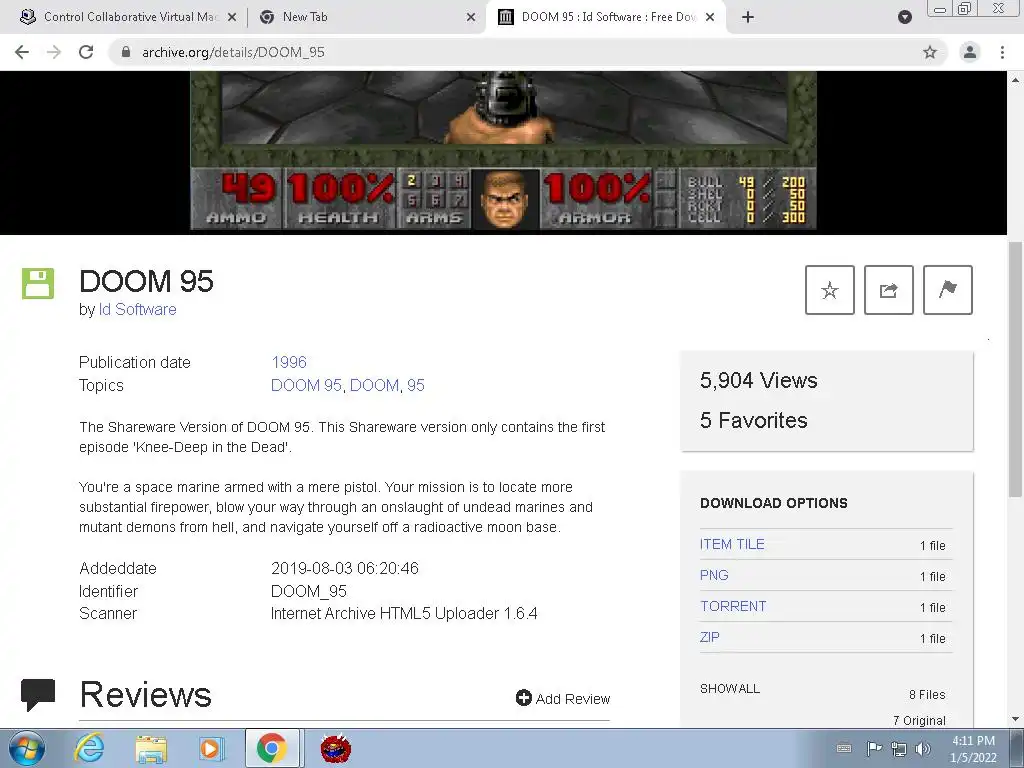The image size is (1024, 768).
Task: Click the scrollbar up arrow
Action: [x=1015, y=80]
